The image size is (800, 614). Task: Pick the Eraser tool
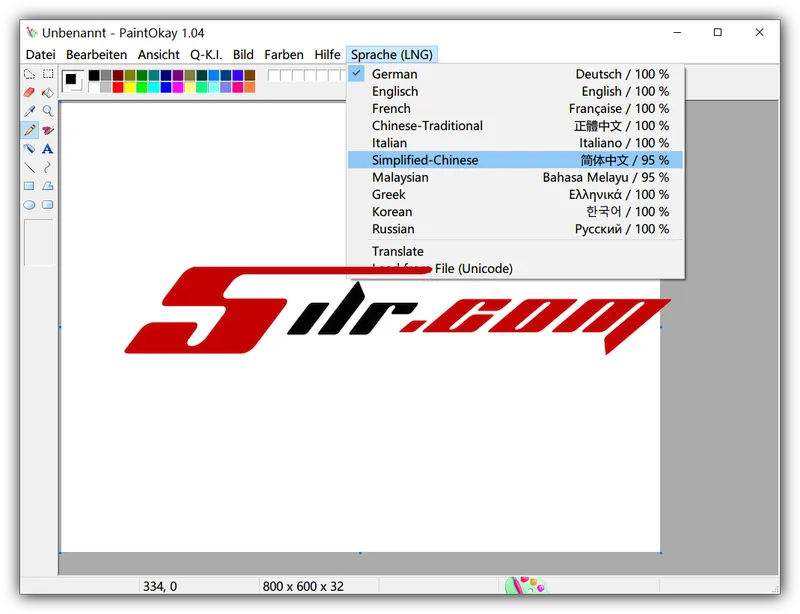[30, 92]
